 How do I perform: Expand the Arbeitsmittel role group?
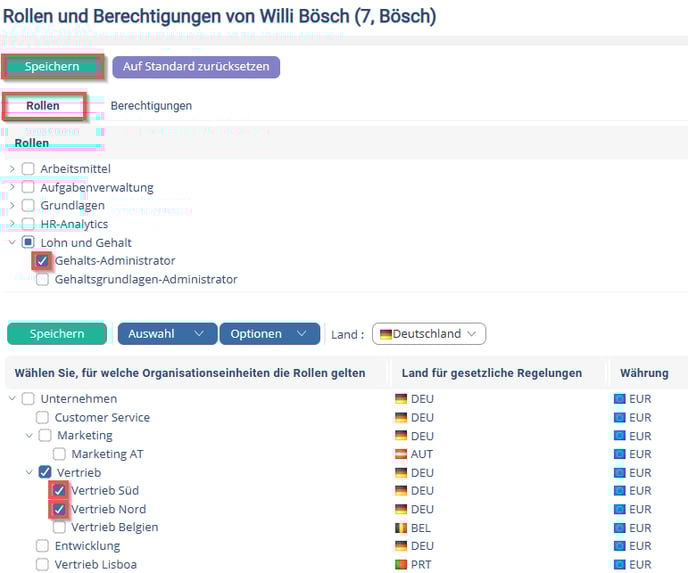(12, 169)
